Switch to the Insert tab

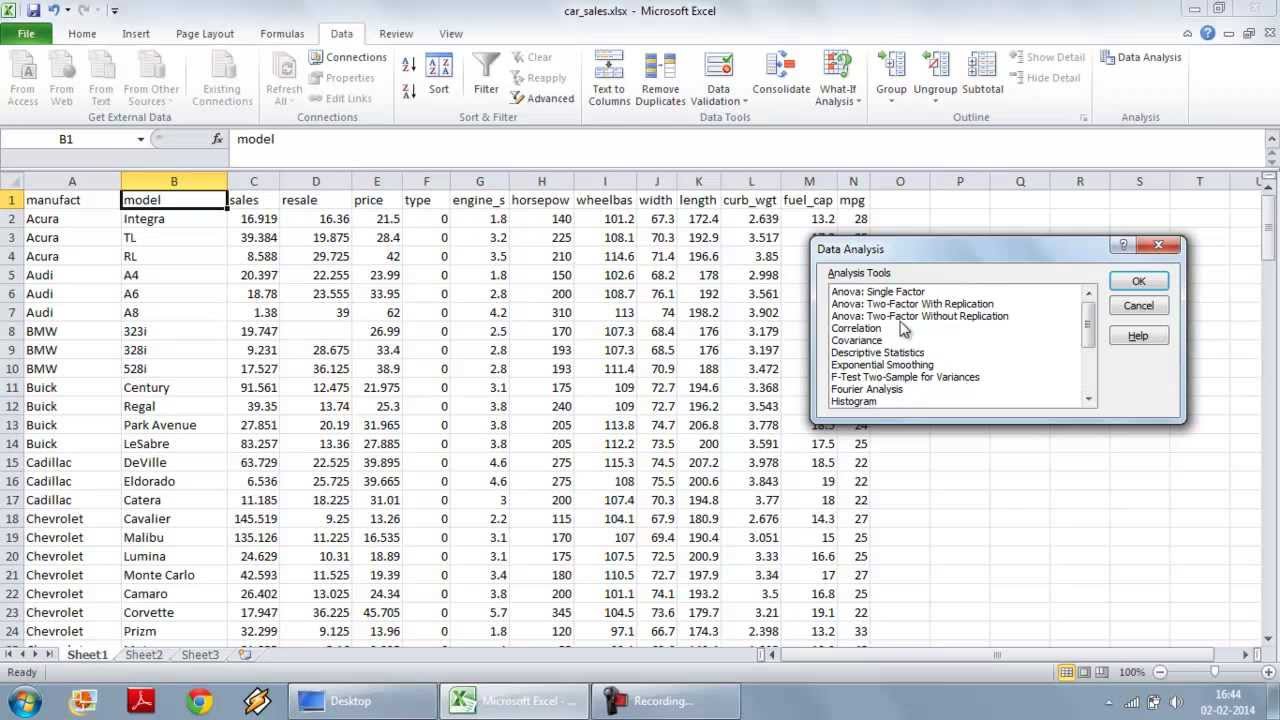pyautogui.click(x=136, y=33)
